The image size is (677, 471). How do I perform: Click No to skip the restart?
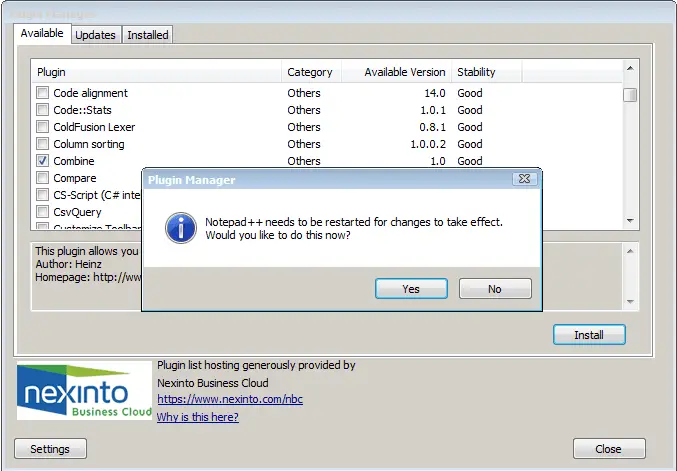point(495,288)
